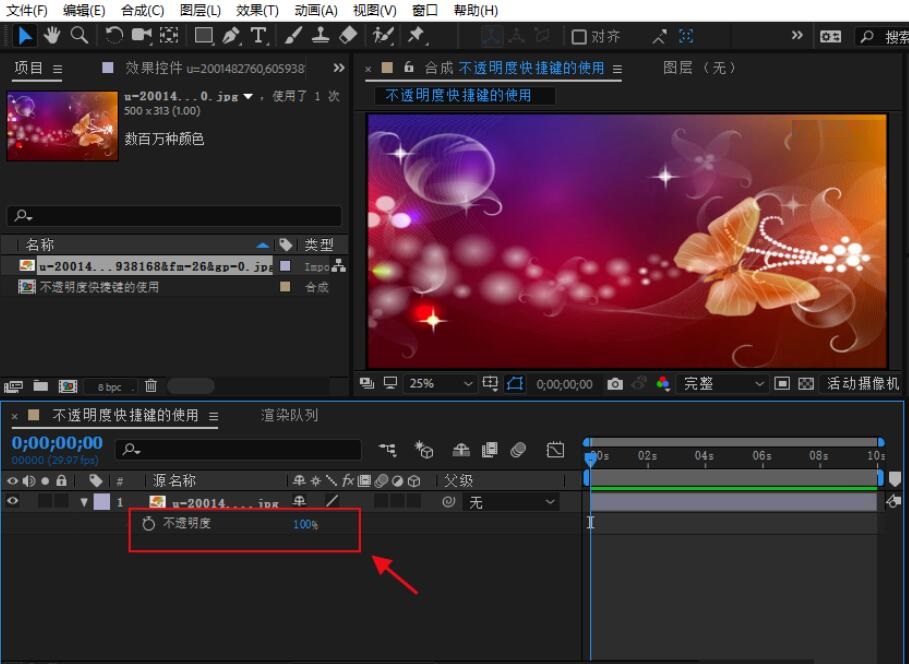This screenshot has width=909, height=664.
Task: Click the layer 1 label color swatch
Action: pyautogui.click(x=101, y=502)
